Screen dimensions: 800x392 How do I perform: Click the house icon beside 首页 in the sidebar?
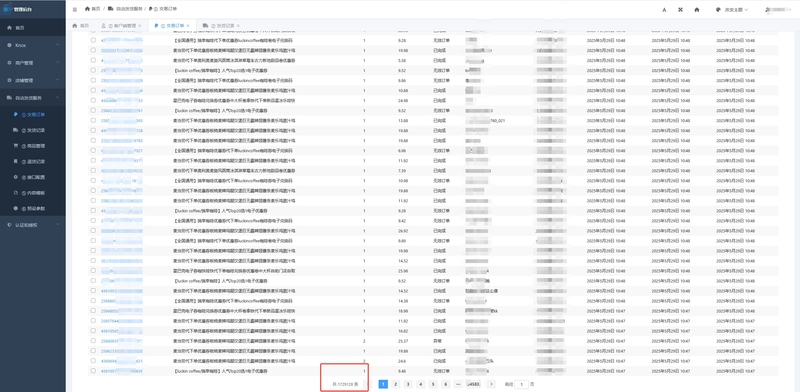pos(9,28)
